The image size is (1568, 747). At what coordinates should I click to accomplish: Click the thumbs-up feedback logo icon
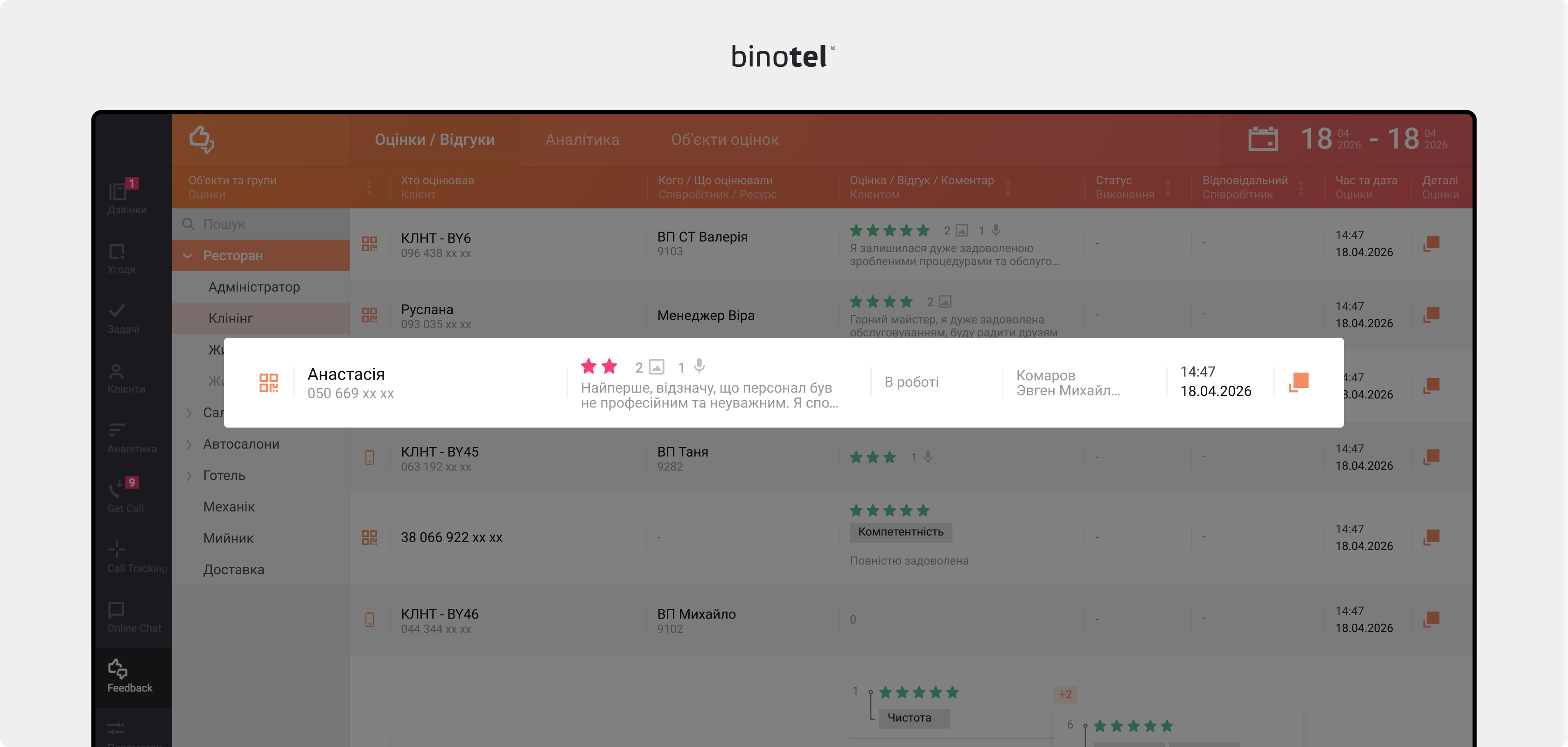[202, 139]
